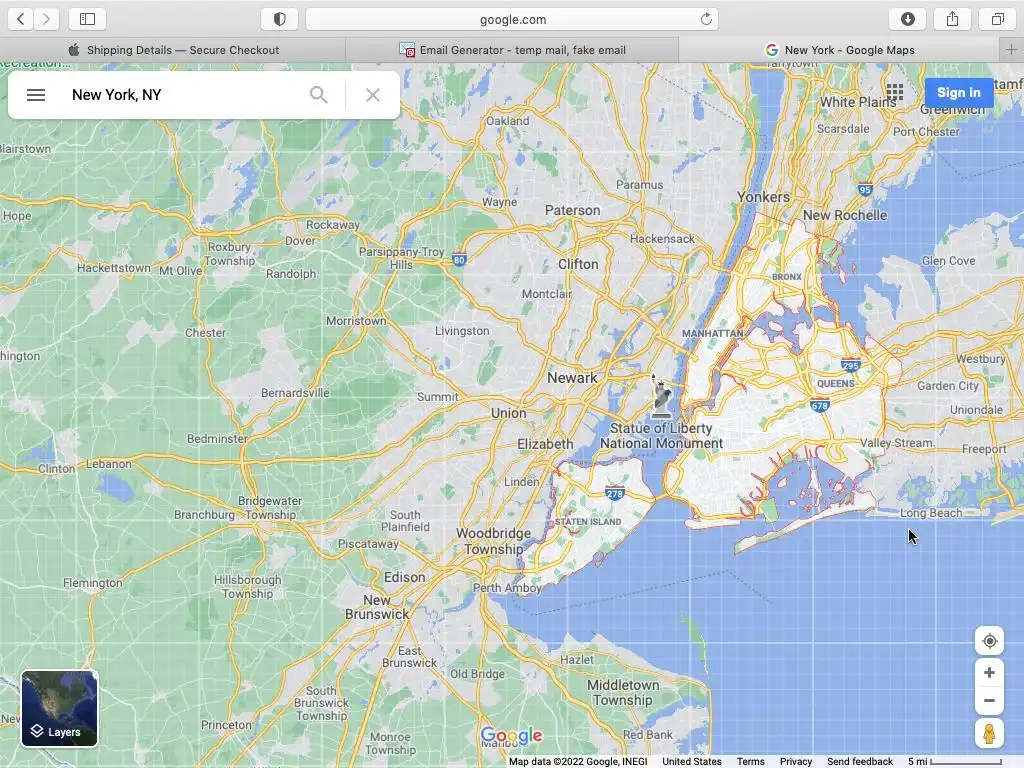Click the Elizabeth city label
Screen dimensions: 1024x768
[x=545, y=444]
